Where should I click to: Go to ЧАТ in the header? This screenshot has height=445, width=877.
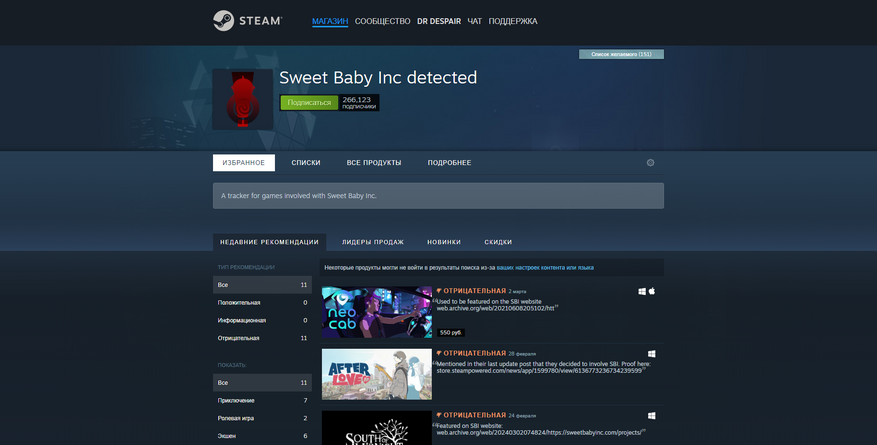[474, 21]
